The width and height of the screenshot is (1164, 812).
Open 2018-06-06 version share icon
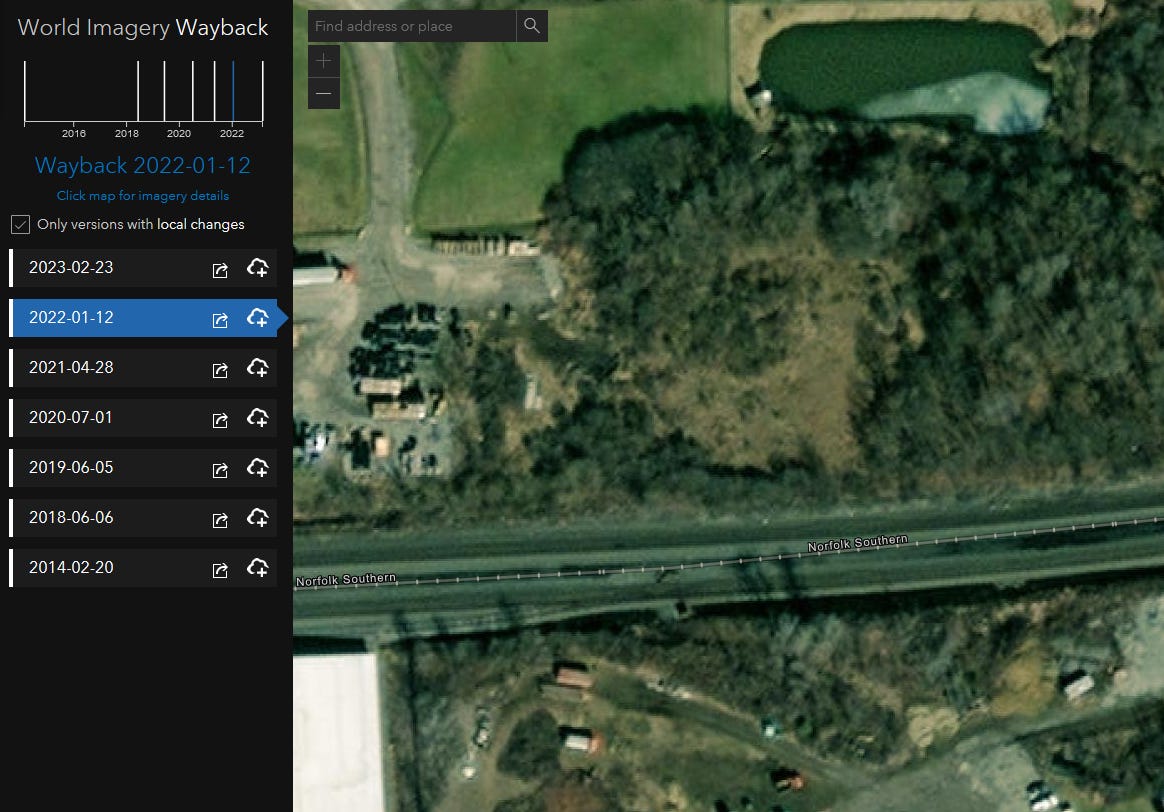pos(220,520)
